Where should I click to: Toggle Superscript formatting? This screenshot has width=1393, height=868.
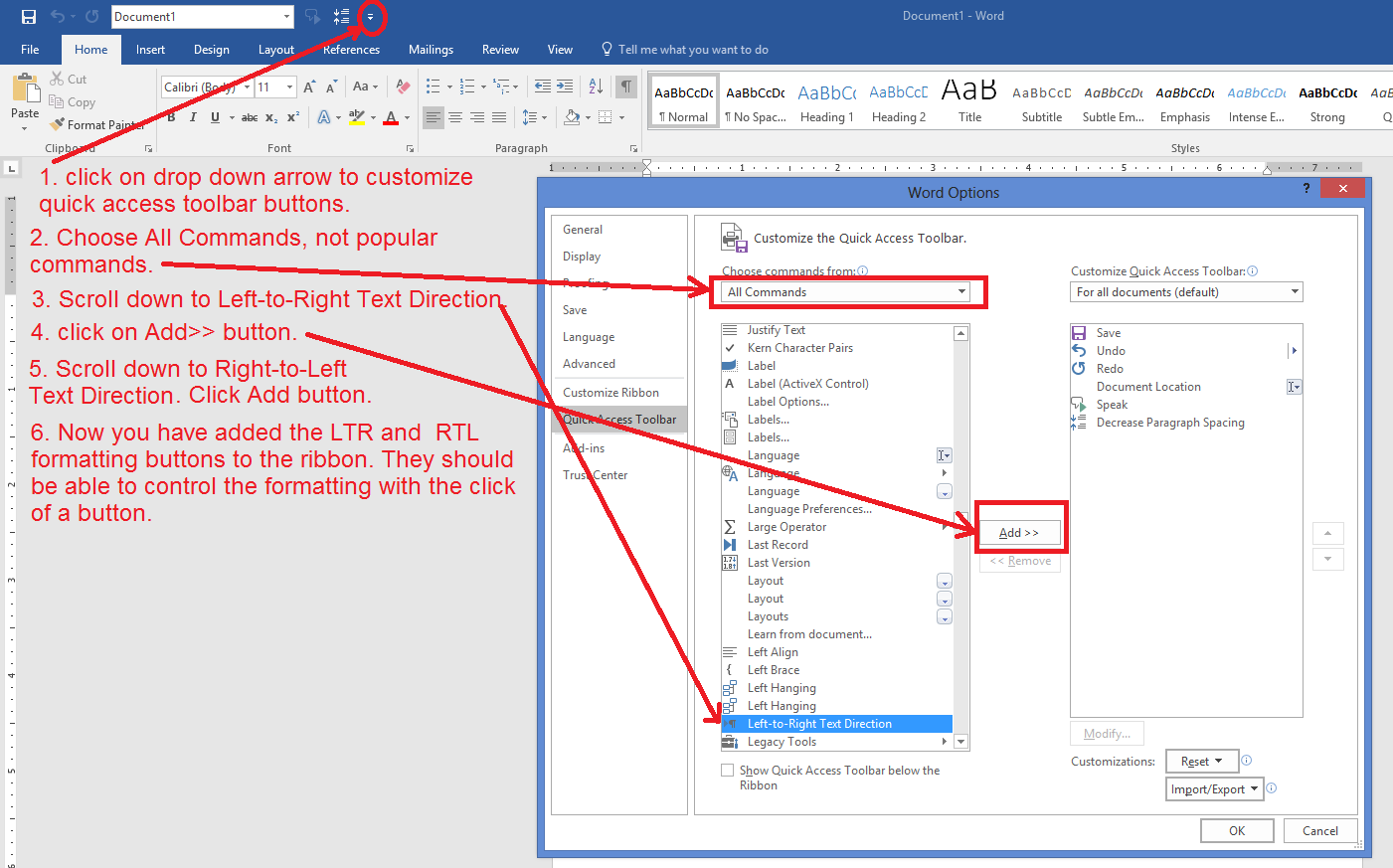tap(293, 117)
